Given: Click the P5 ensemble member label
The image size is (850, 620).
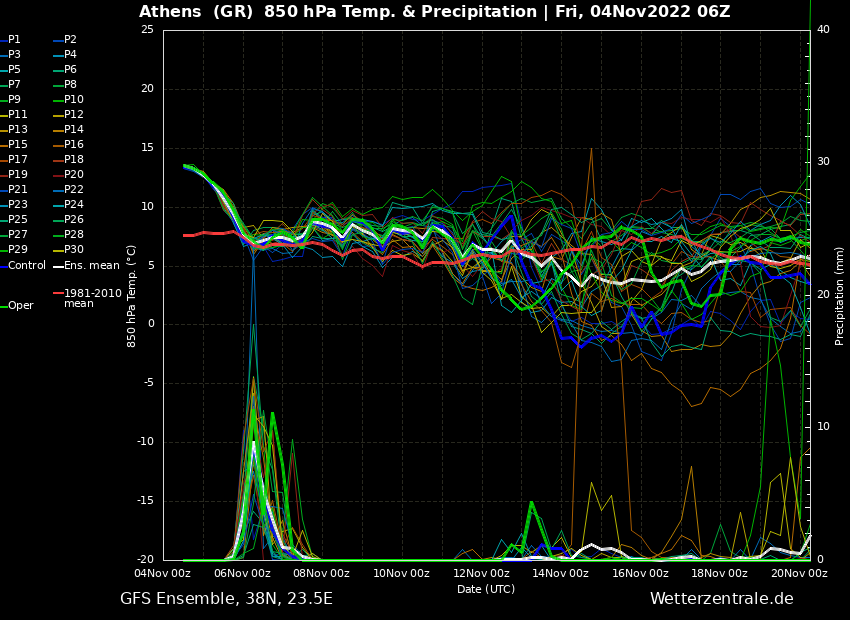Looking at the screenshot, I should point(11,69).
